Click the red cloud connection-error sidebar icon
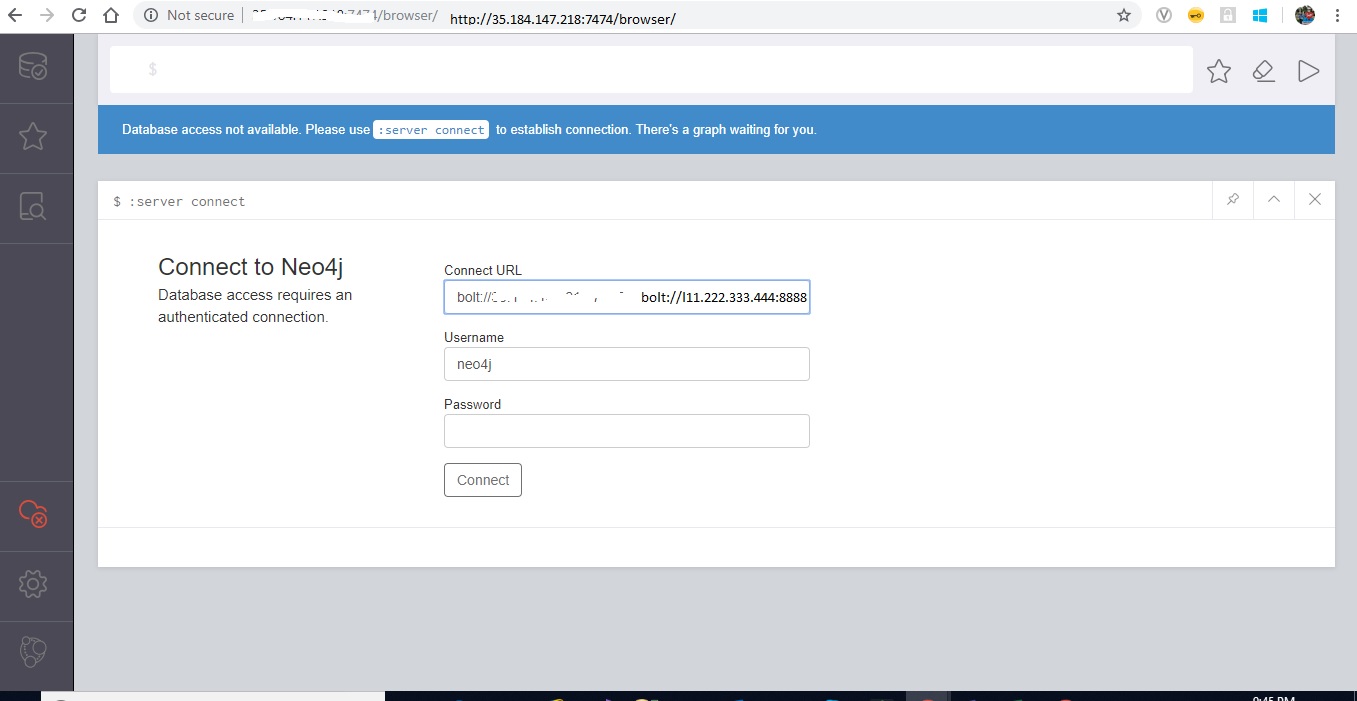Screen dimensions: 1357x701 [x=33, y=513]
